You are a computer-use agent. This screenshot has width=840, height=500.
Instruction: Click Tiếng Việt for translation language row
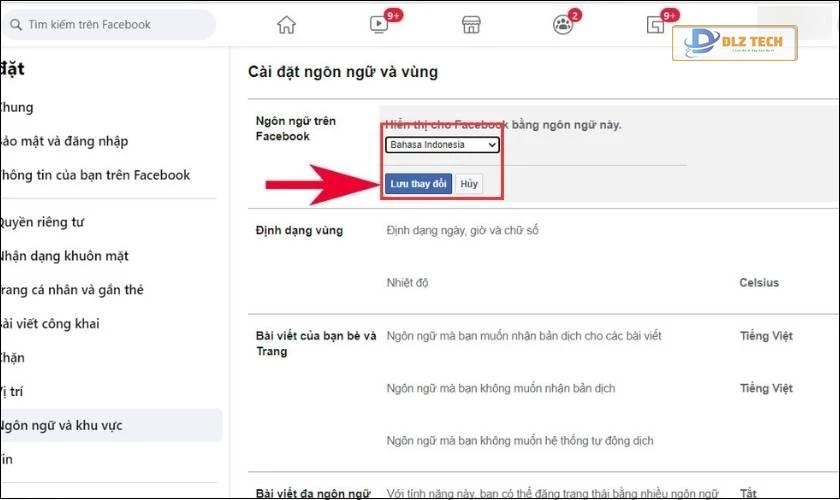tap(766, 336)
